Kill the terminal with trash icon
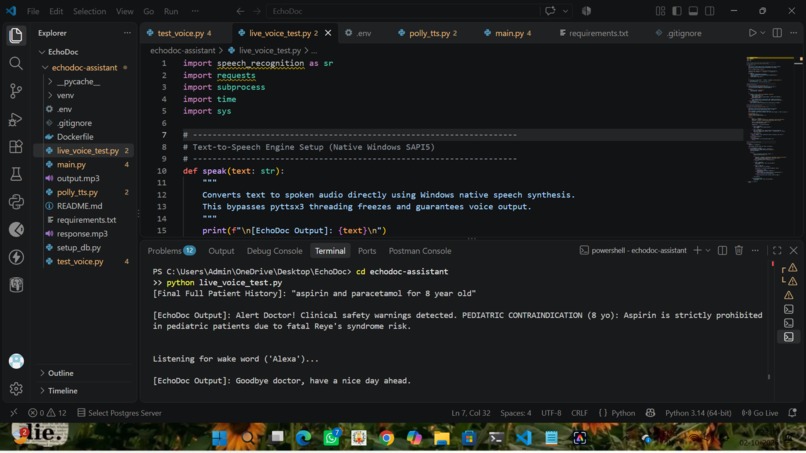Viewport: 806px width, 453px height. (x=739, y=250)
